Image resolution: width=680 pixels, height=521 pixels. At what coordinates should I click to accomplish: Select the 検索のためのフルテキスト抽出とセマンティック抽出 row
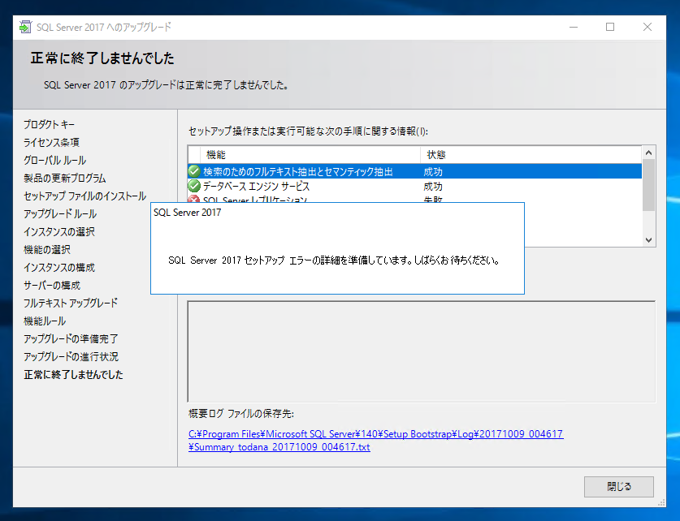click(x=415, y=171)
